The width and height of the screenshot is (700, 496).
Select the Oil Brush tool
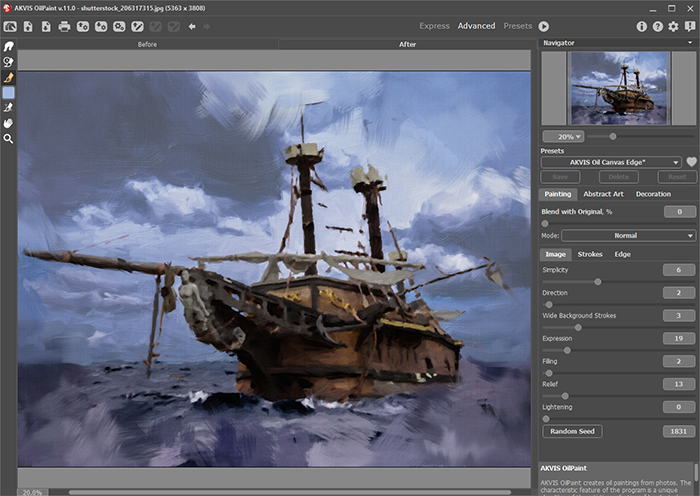[8, 77]
